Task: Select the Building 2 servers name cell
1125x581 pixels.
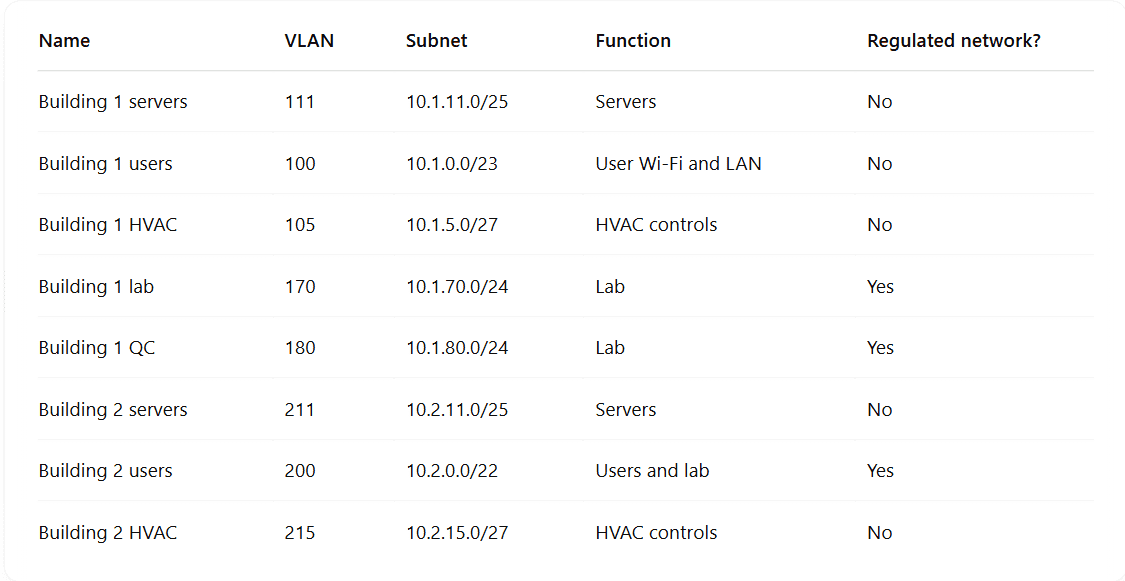Action: 113,410
